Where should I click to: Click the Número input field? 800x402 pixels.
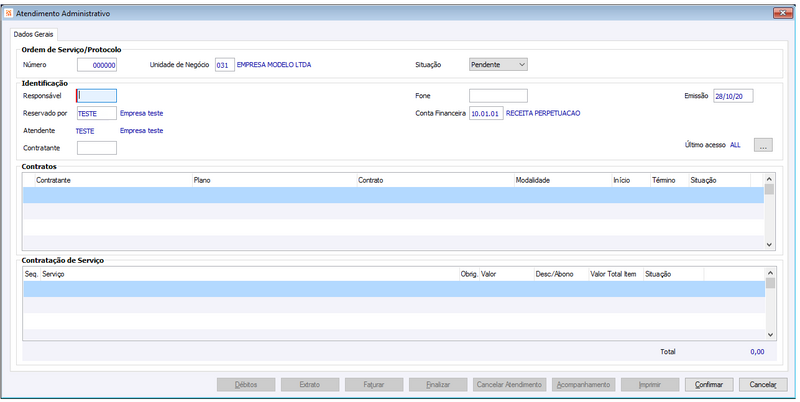pos(97,65)
